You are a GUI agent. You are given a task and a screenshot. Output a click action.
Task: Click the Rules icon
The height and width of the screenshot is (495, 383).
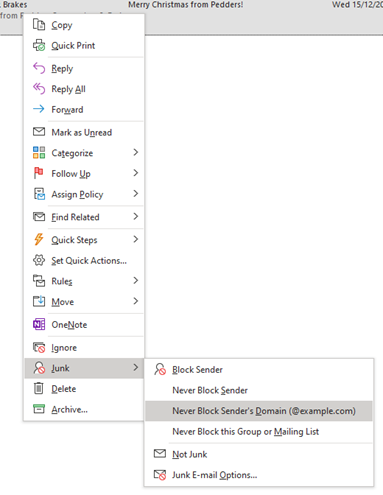(x=39, y=281)
